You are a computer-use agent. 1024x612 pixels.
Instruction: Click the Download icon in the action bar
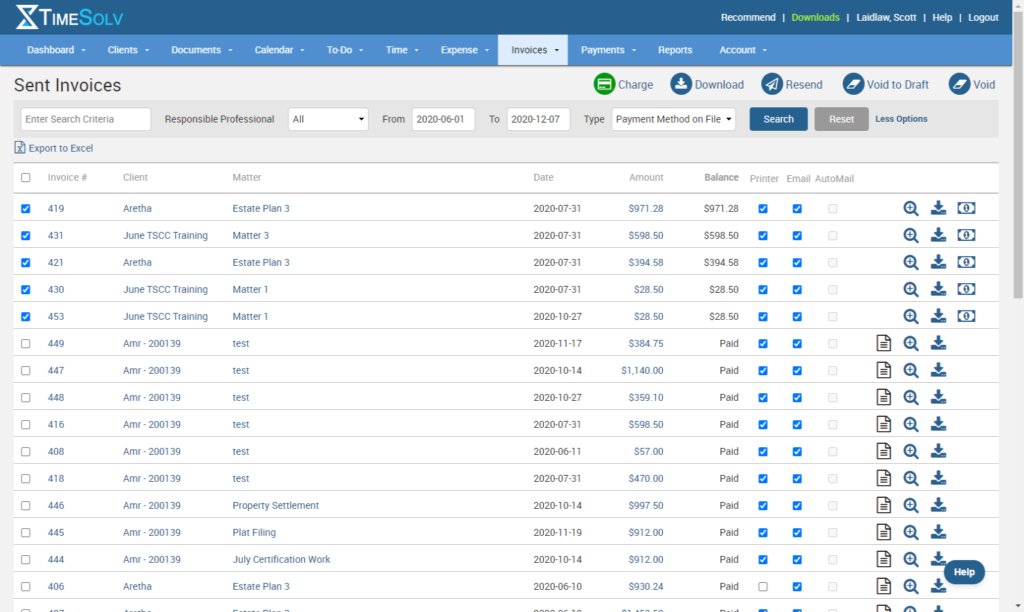click(680, 84)
